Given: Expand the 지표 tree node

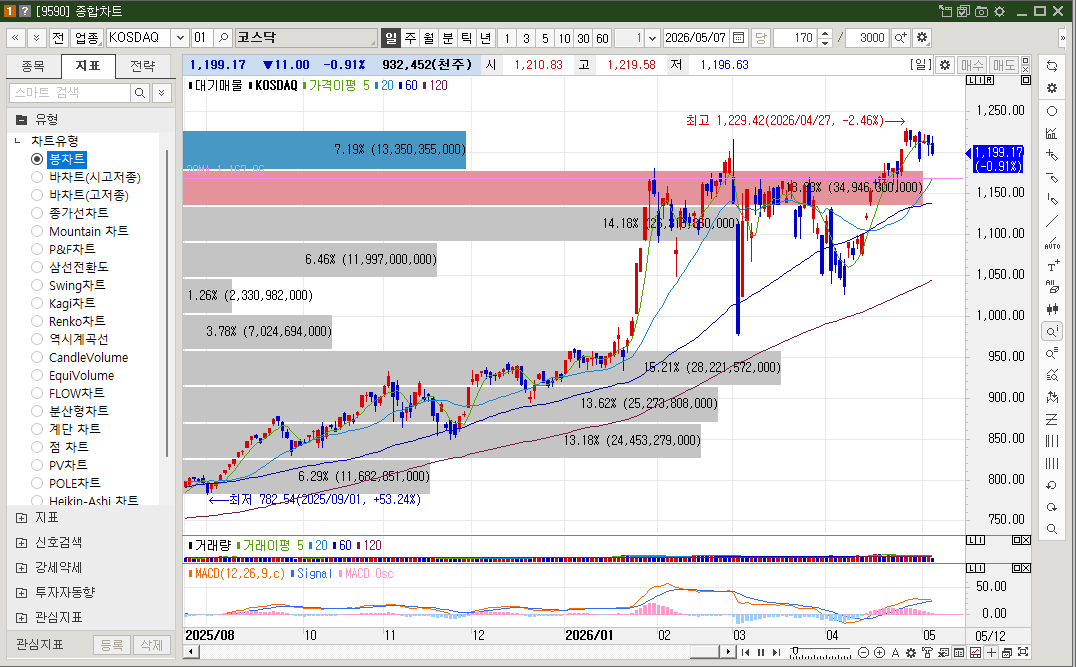Looking at the screenshot, I should coord(21,518).
